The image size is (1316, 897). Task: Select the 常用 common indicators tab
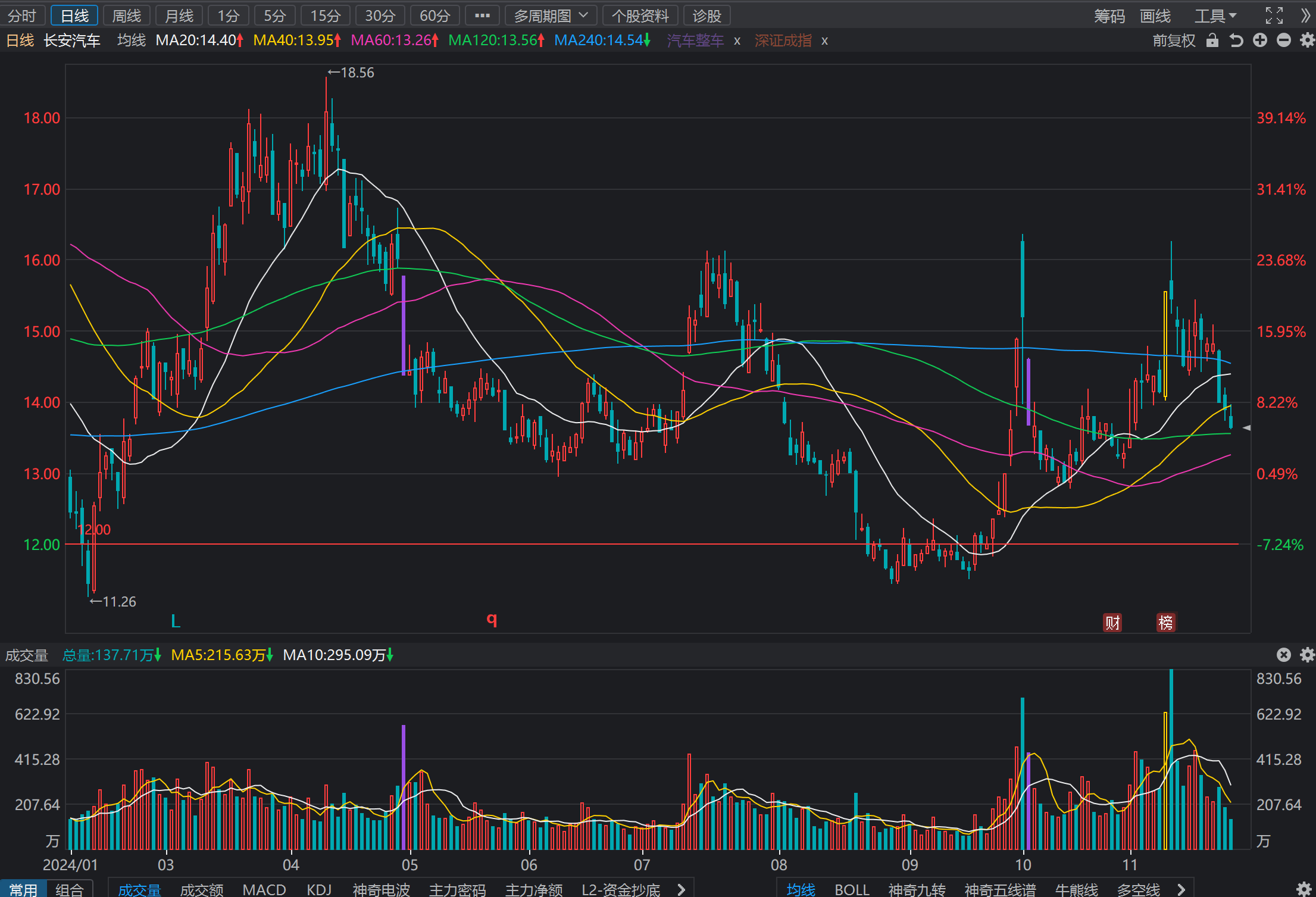[x=23, y=889]
